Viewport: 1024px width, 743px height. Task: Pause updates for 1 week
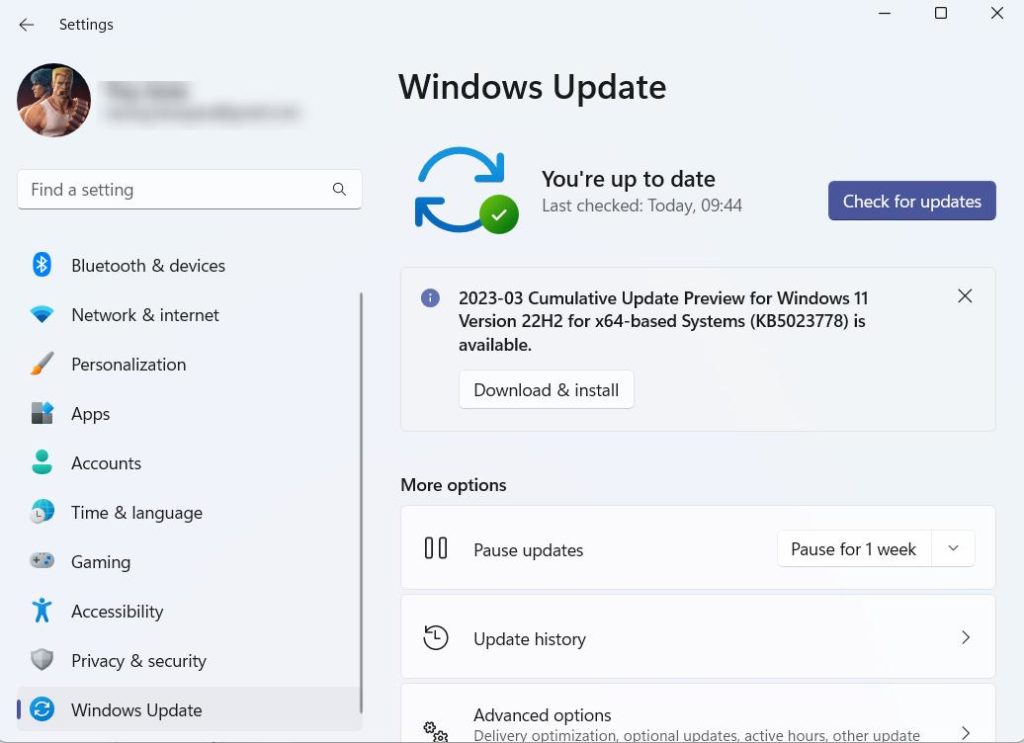coord(853,549)
